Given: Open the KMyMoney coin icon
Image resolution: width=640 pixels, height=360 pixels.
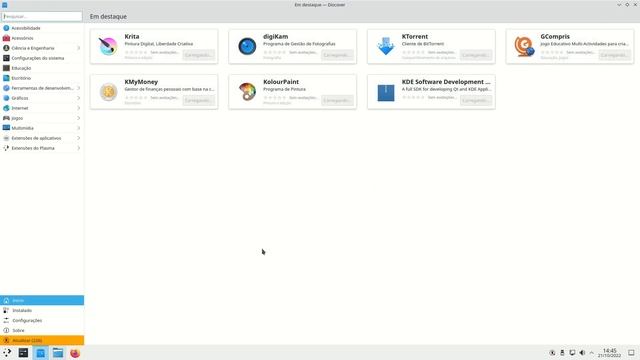Looking at the screenshot, I should click(x=108, y=91).
